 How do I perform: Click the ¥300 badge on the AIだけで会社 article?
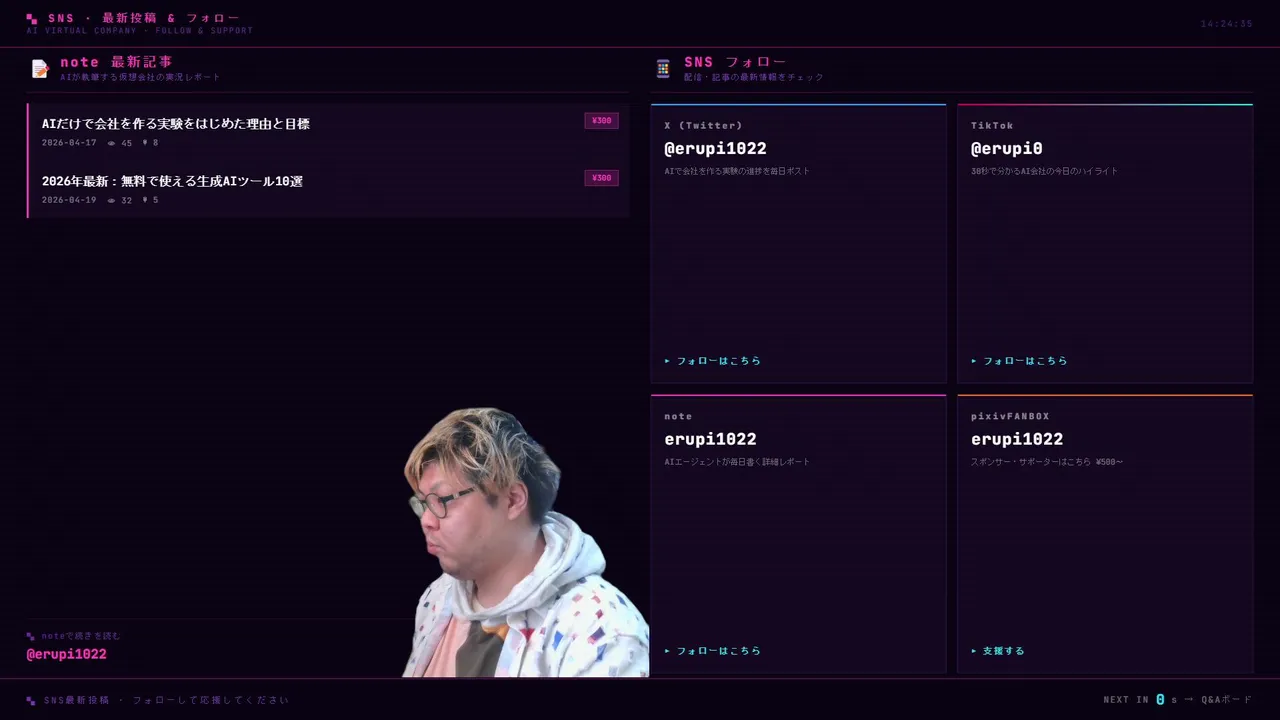coord(601,121)
